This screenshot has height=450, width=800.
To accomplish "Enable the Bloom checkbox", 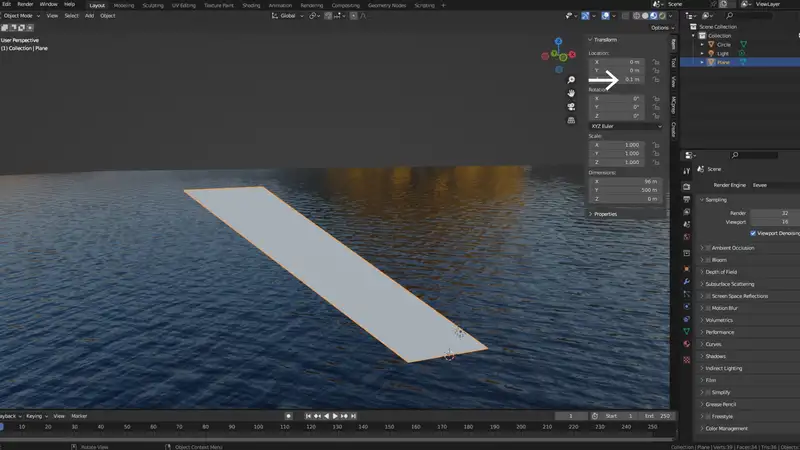I will coord(707,259).
